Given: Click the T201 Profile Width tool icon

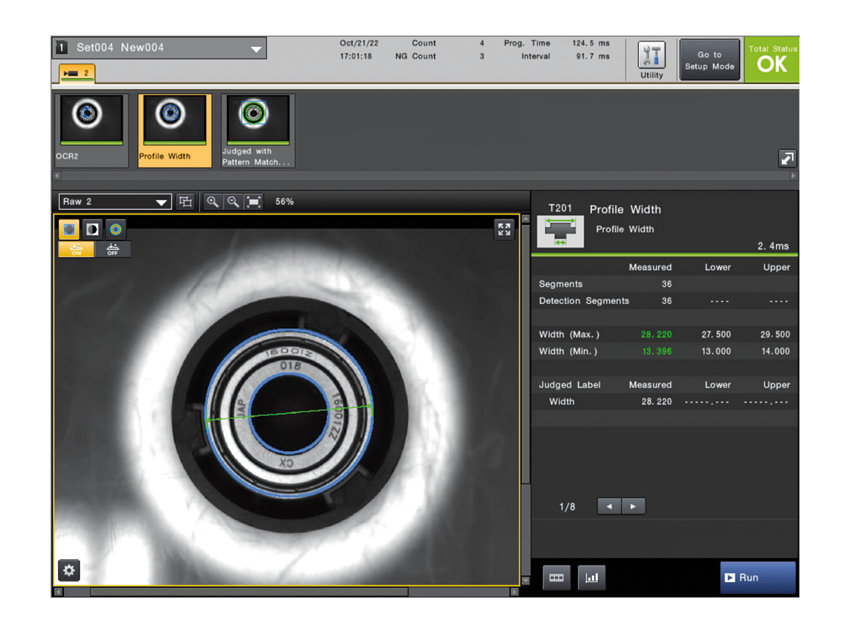Looking at the screenshot, I should 561,232.
